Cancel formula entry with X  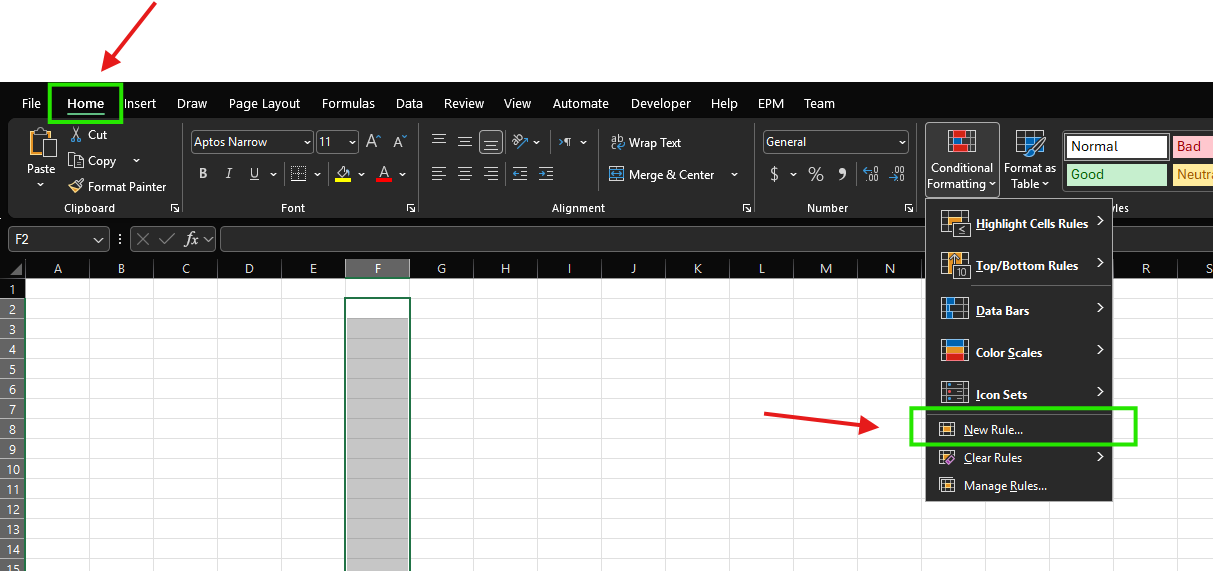(143, 239)
